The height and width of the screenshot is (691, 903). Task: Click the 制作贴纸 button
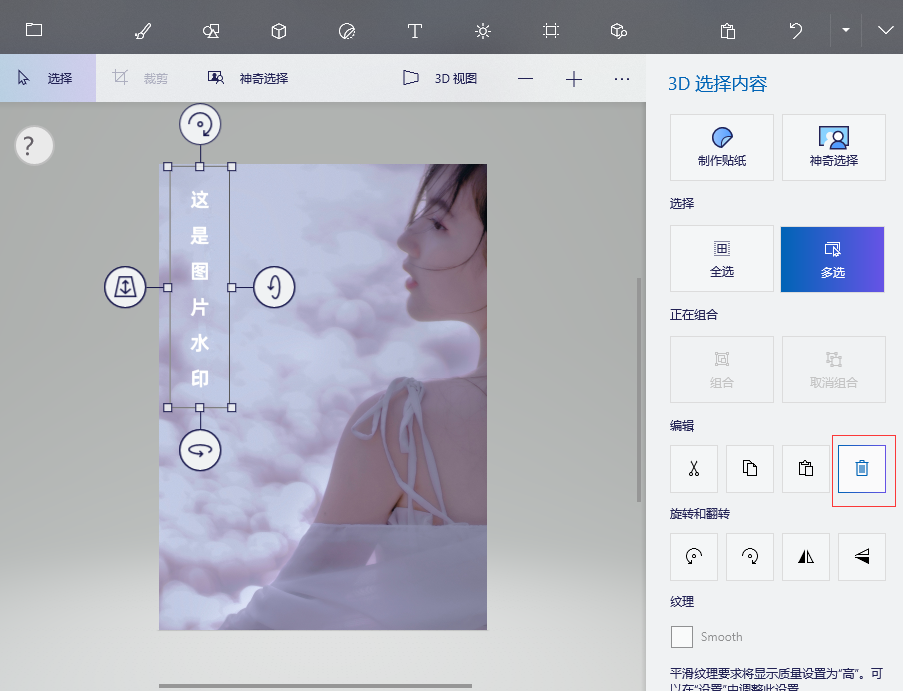tap(722, 147)
